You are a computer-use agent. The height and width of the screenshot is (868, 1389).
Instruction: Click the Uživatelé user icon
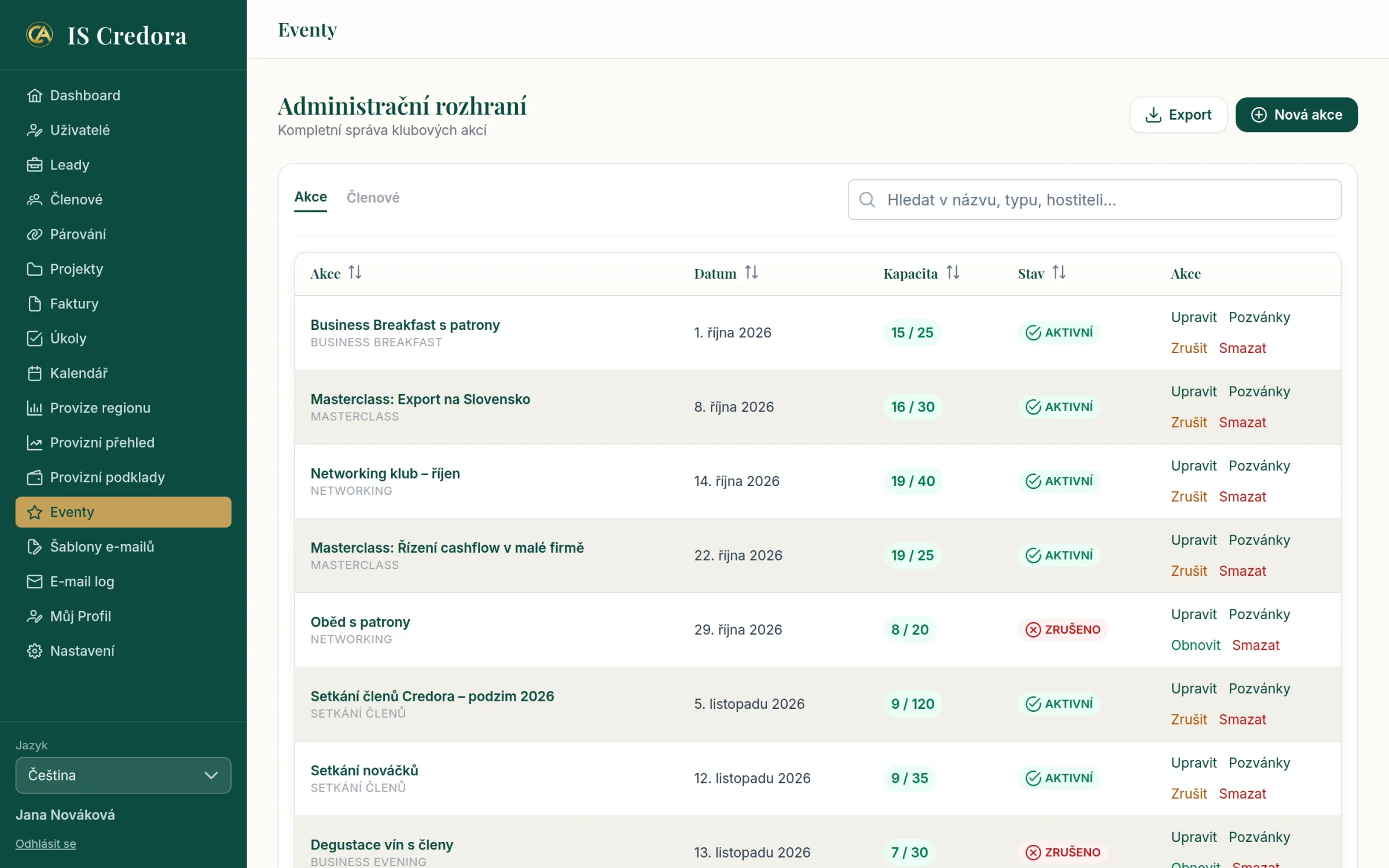[35, 130]
